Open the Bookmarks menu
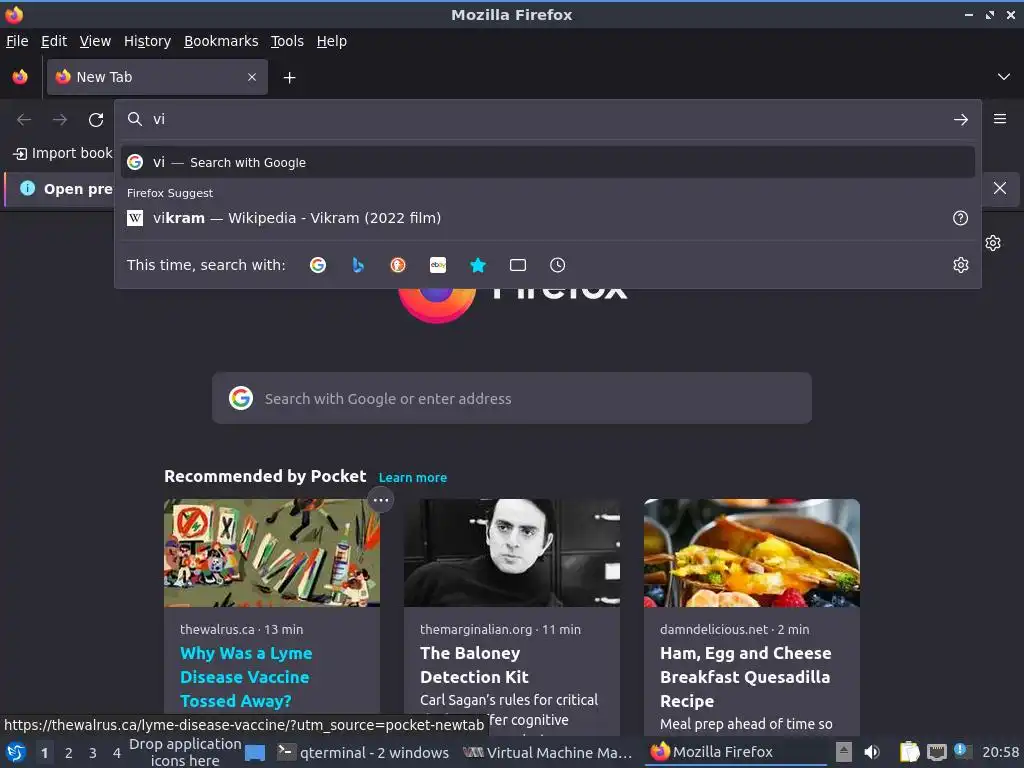1024x768 pixels. point(221,41)
